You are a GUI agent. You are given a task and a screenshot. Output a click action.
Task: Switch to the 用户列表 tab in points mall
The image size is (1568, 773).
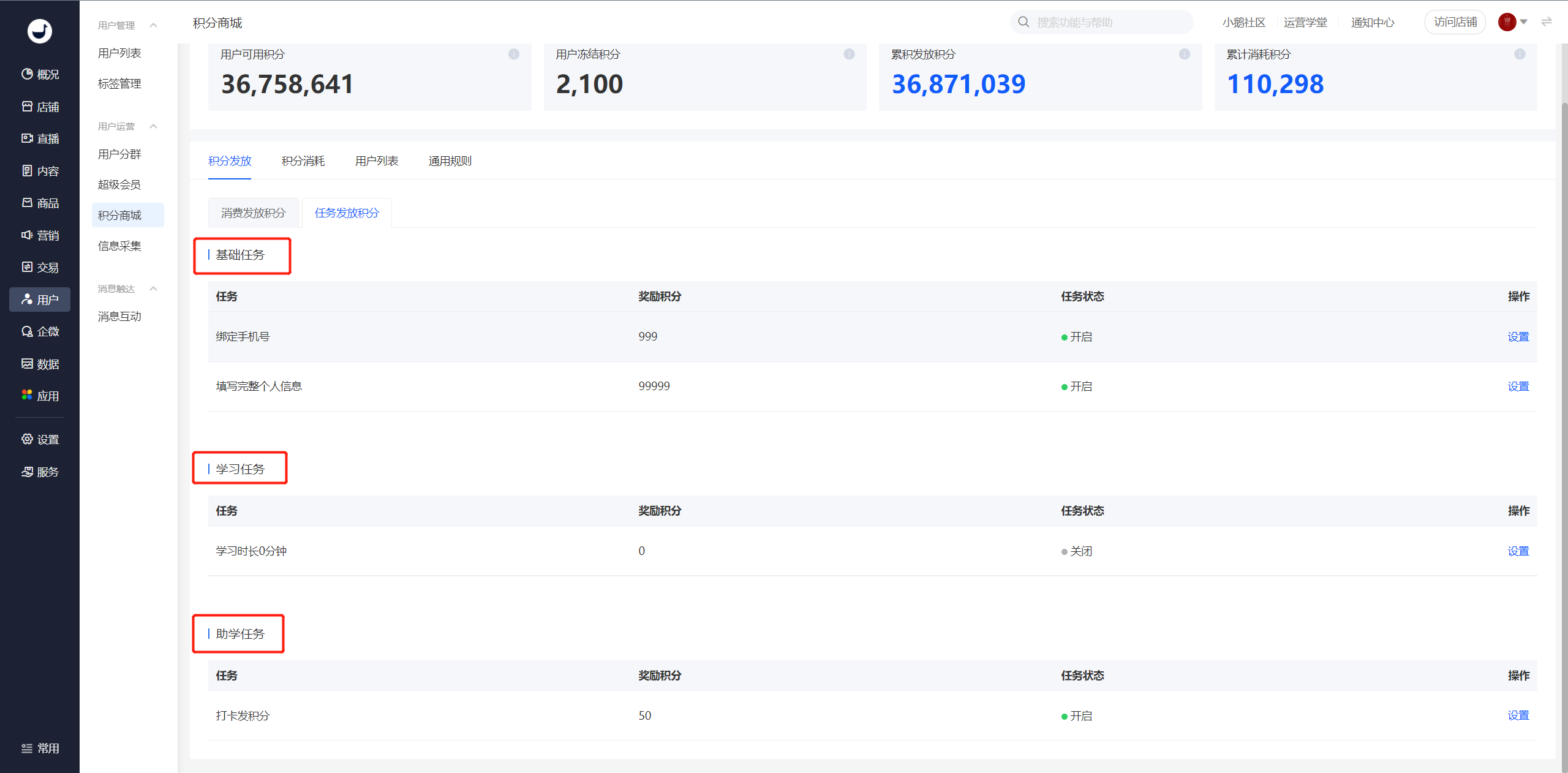[x=377, y=161]
